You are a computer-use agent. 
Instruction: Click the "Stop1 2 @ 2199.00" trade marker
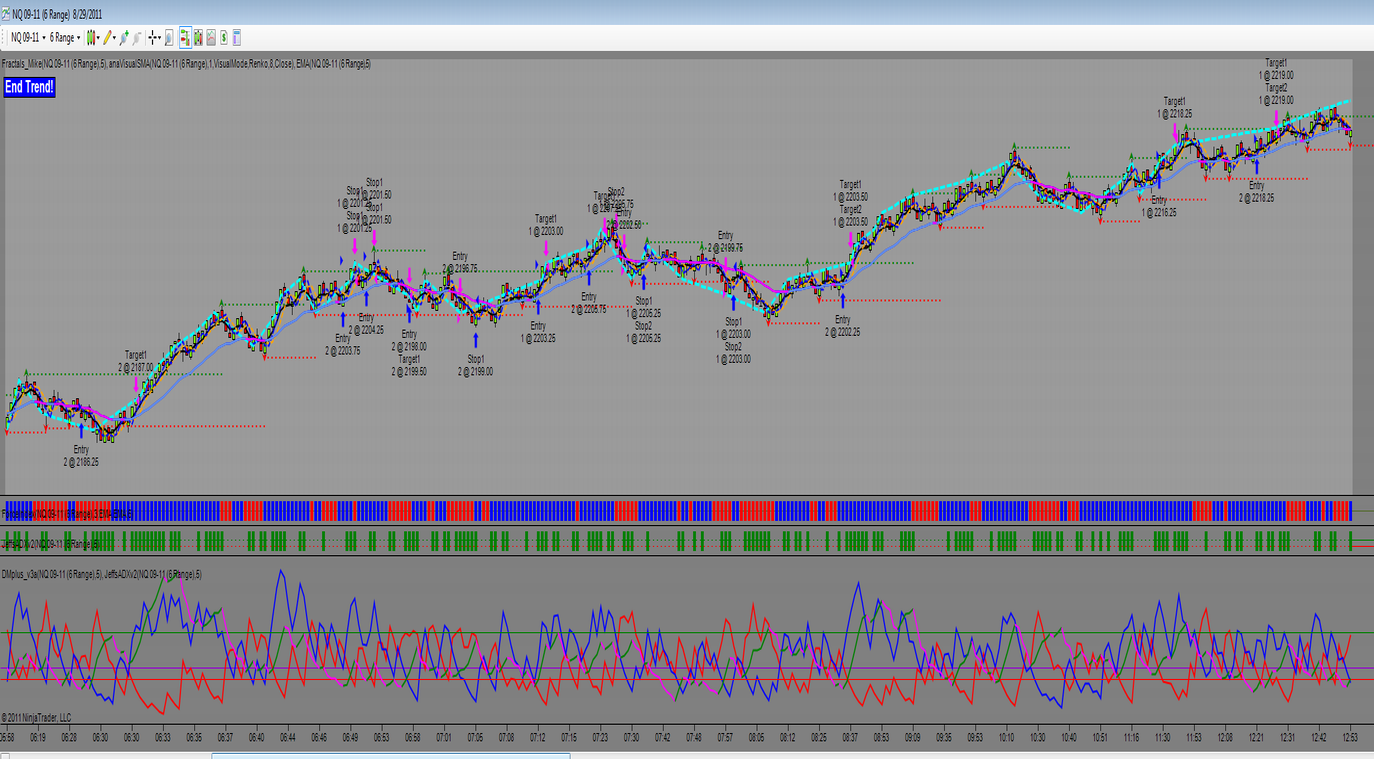(x=476, y=365)
